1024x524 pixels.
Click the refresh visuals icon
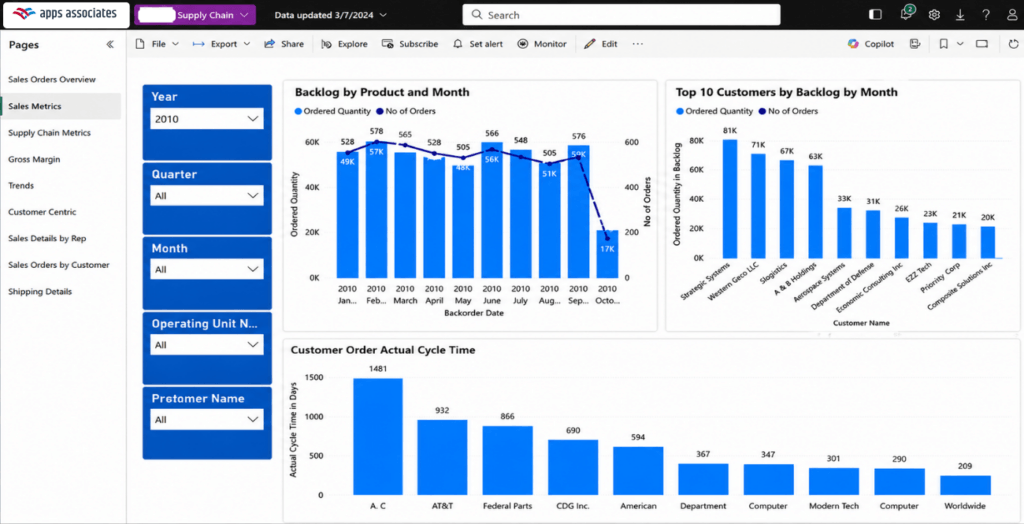pyautogui.click(x=1014, y=44)
